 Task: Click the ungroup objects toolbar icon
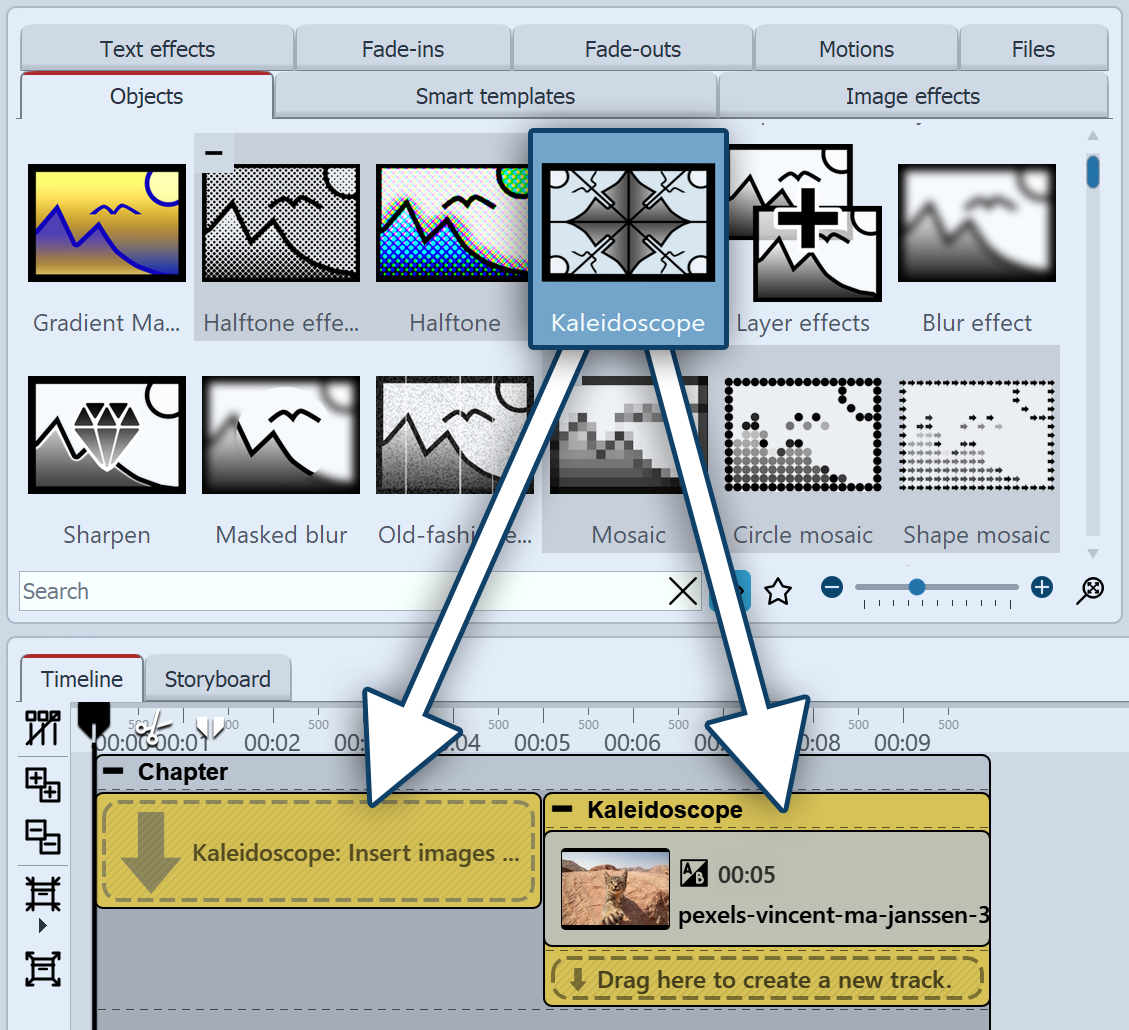coord(43,836)
